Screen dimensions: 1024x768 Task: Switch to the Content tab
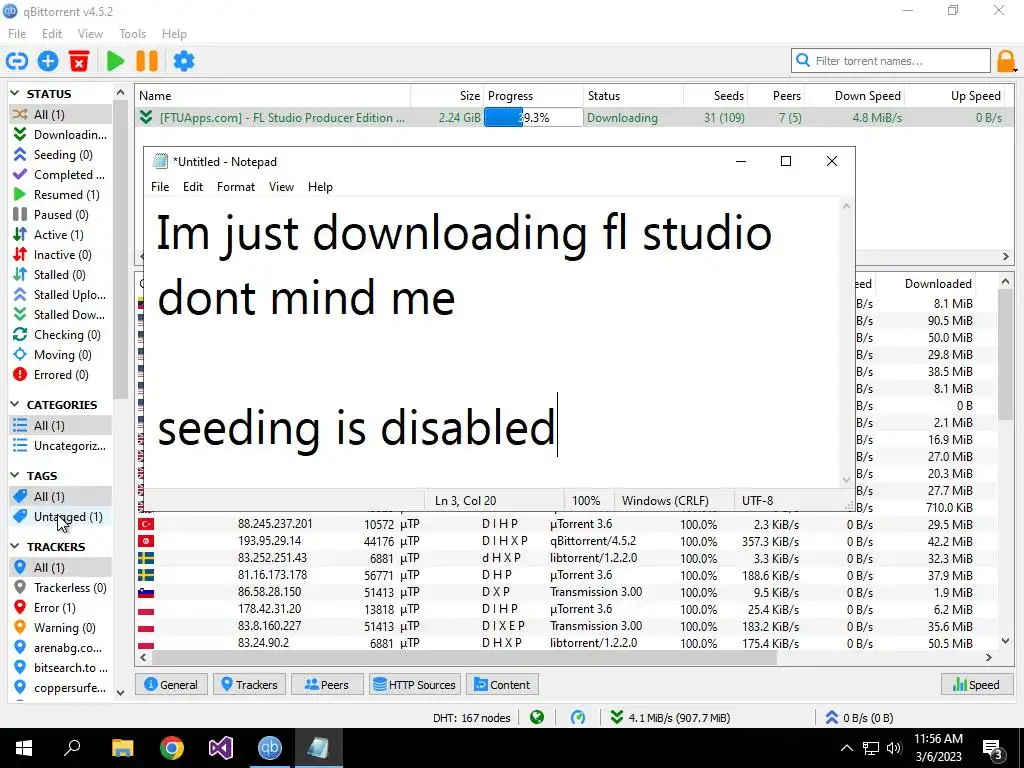tap(502, 685)
